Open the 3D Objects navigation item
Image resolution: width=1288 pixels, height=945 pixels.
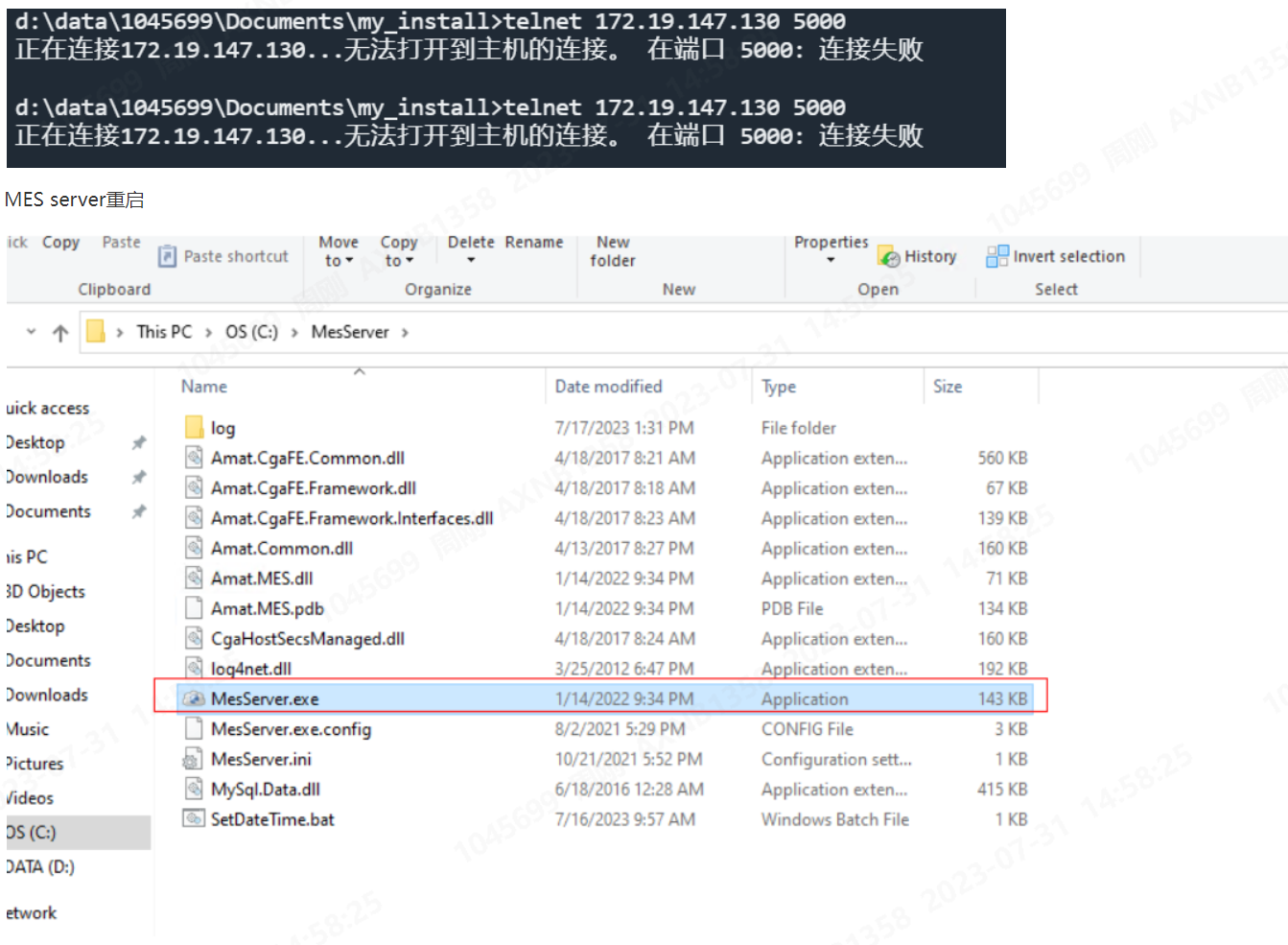coord(46,591)
